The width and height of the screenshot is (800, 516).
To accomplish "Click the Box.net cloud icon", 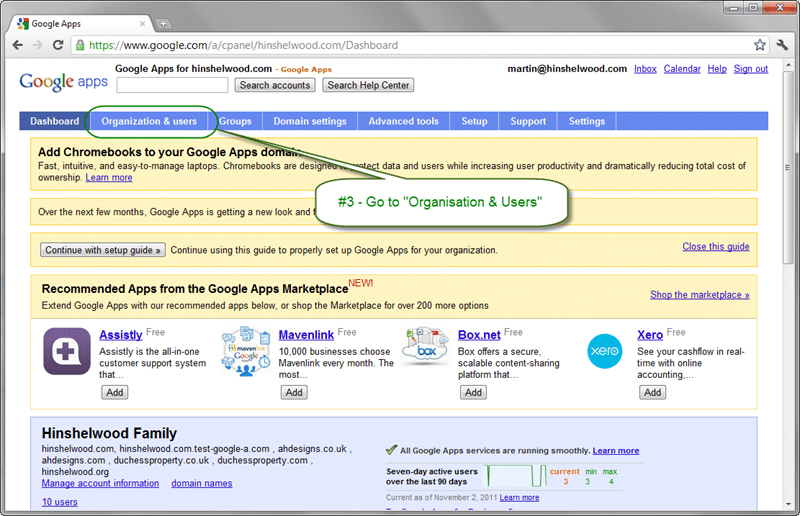I will [x=426, y=347].
